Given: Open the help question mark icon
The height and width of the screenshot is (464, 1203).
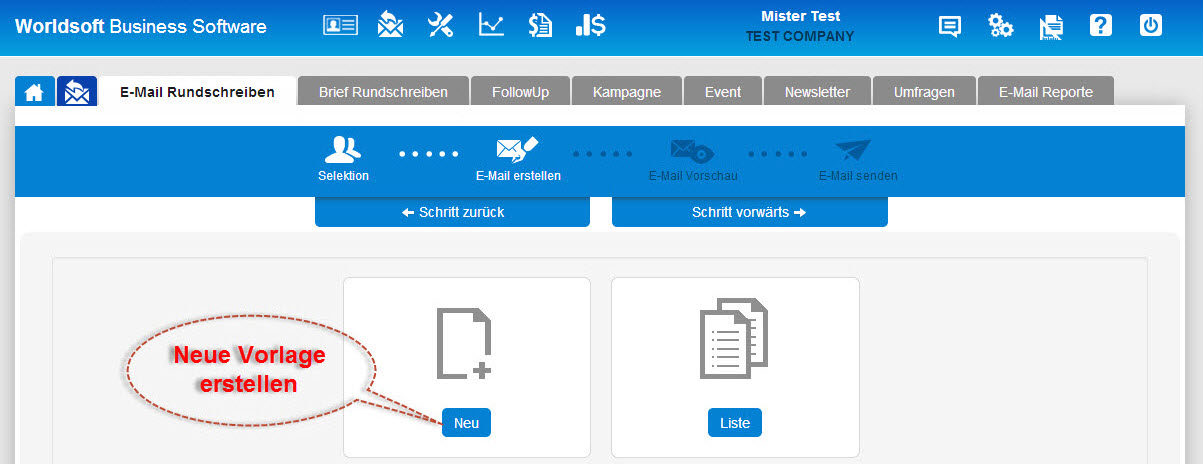Looking at the screenshot, I should click(x=1101, y=26).
